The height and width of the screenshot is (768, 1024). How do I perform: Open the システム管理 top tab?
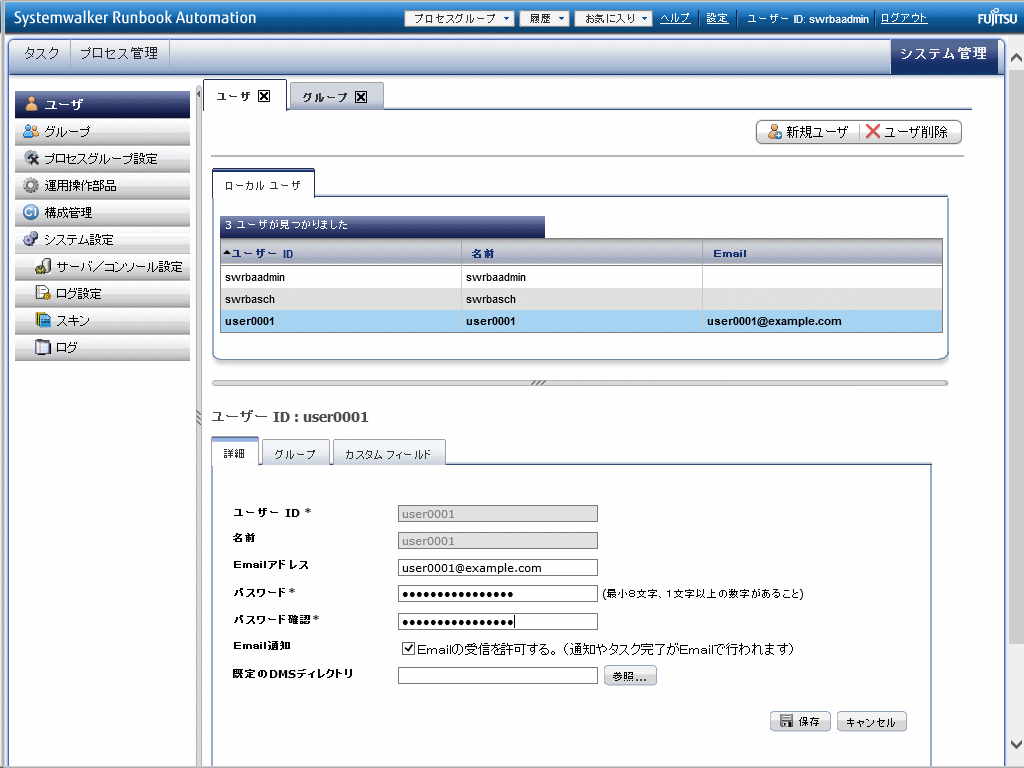(x=944, y=54)
